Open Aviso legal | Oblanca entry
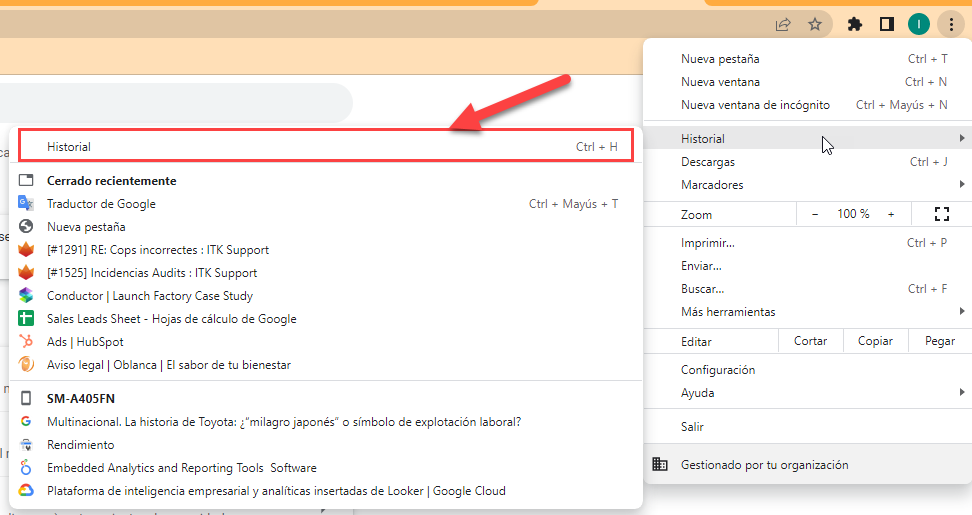Screen dimensions: 972x515 point(326,364)
